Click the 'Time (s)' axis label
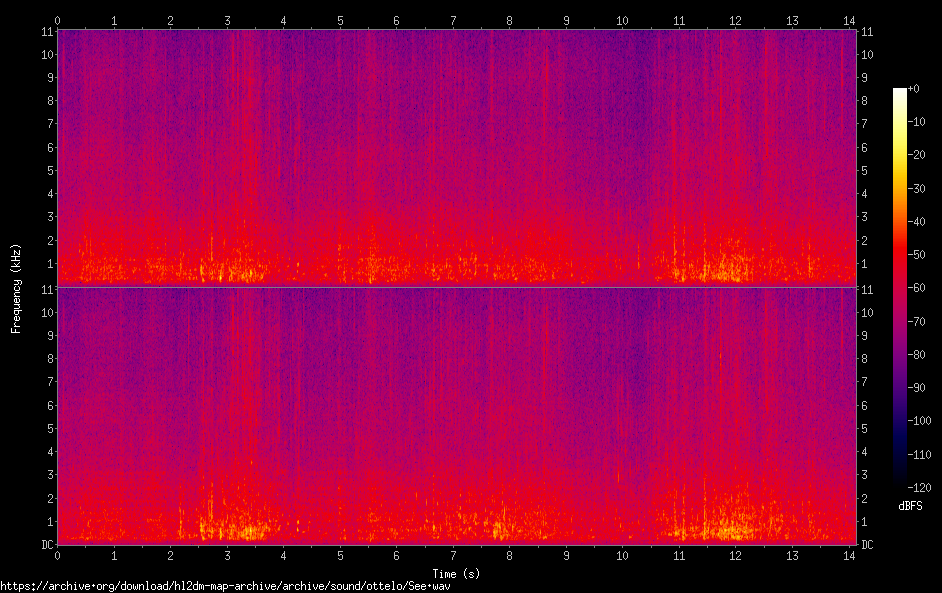The image size is (942, 593). 454,574
